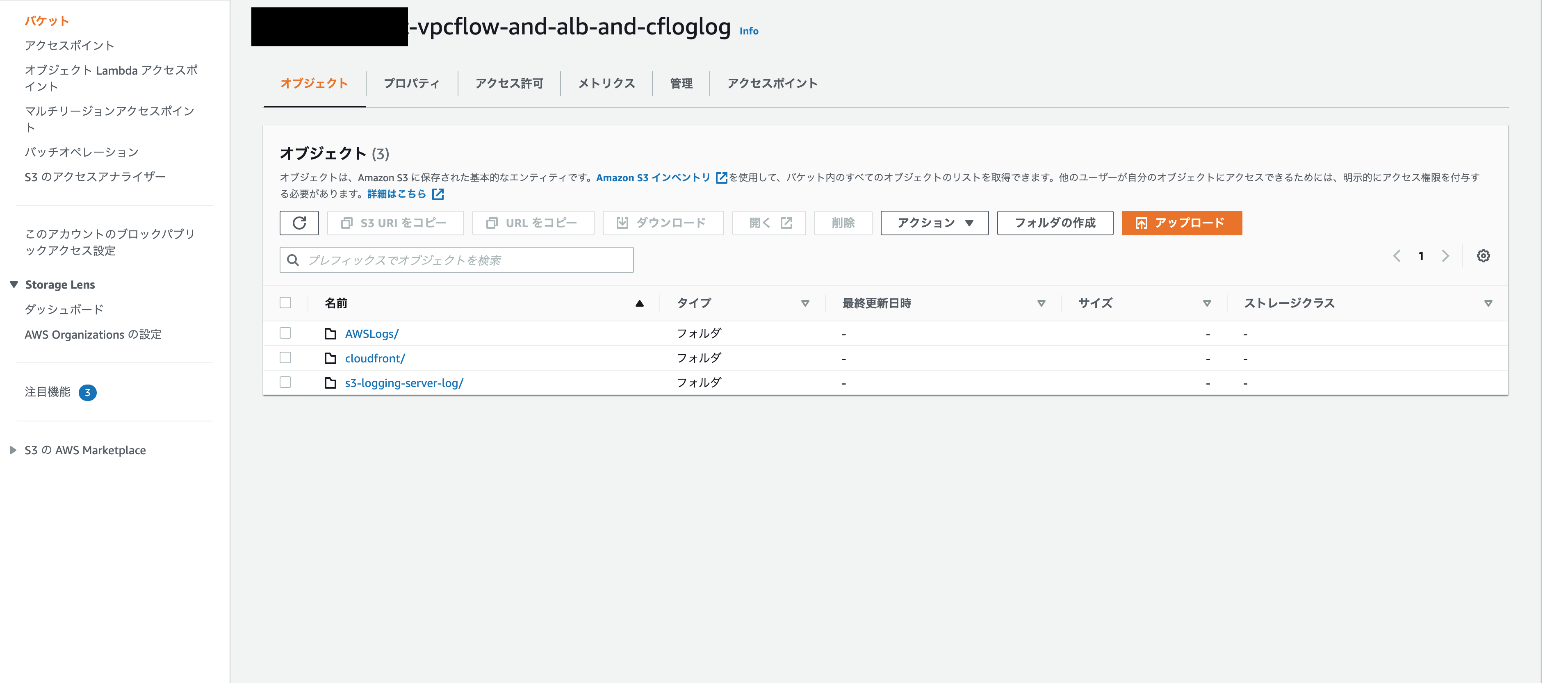
Task: Open the s3-logging-server-log/ folder link
Action: [x=404, y=382]
